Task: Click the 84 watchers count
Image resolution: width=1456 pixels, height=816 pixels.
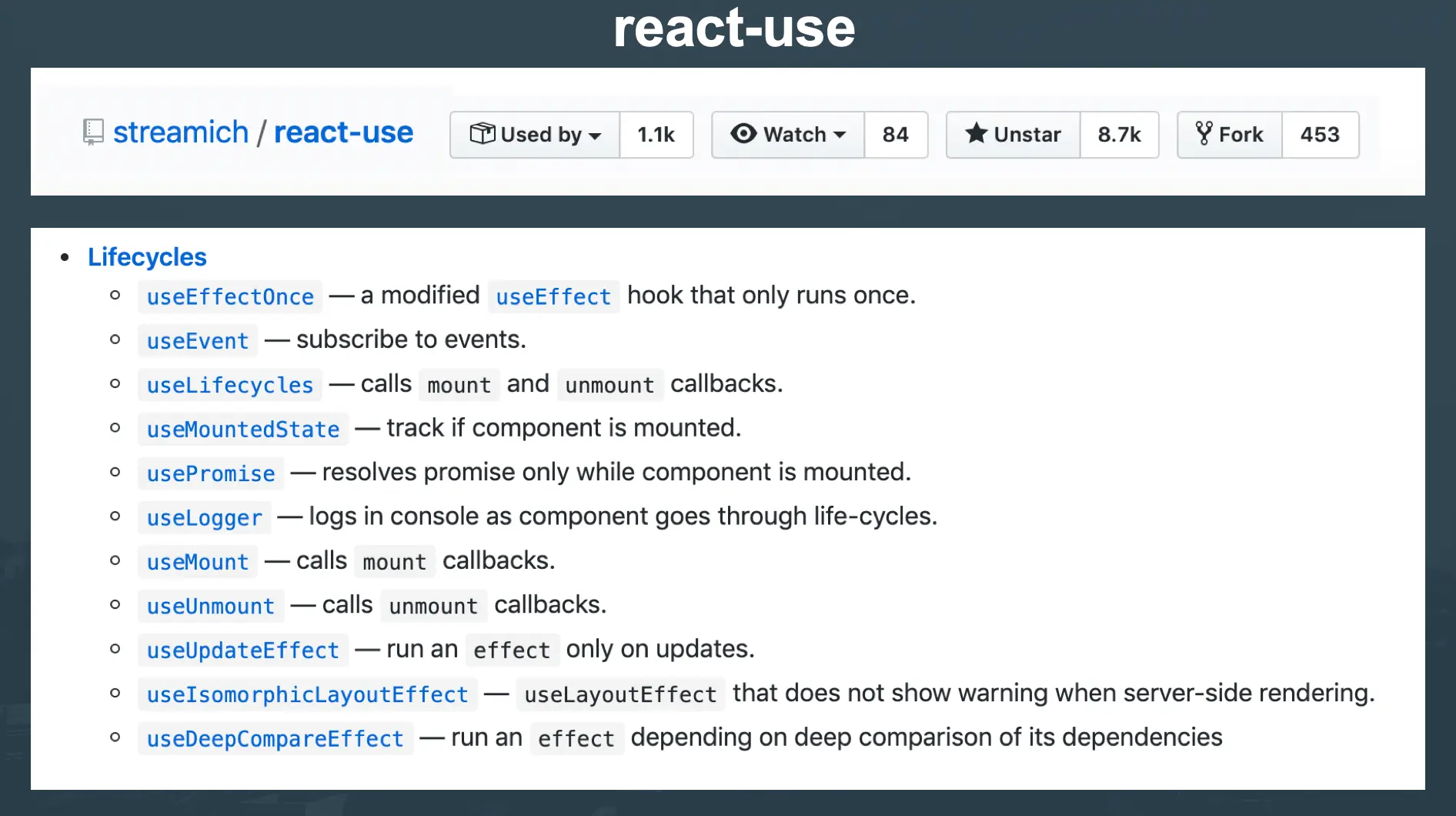Action: (x=896, y=134)
